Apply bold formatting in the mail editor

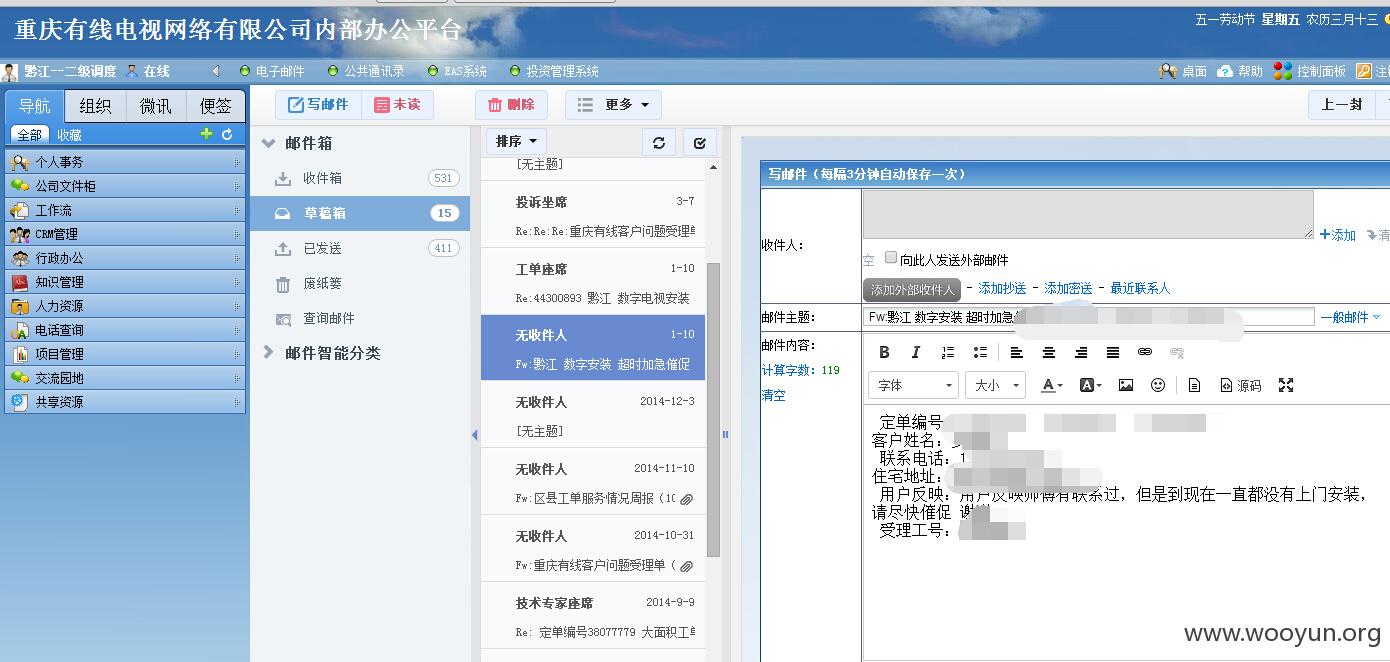884,352
